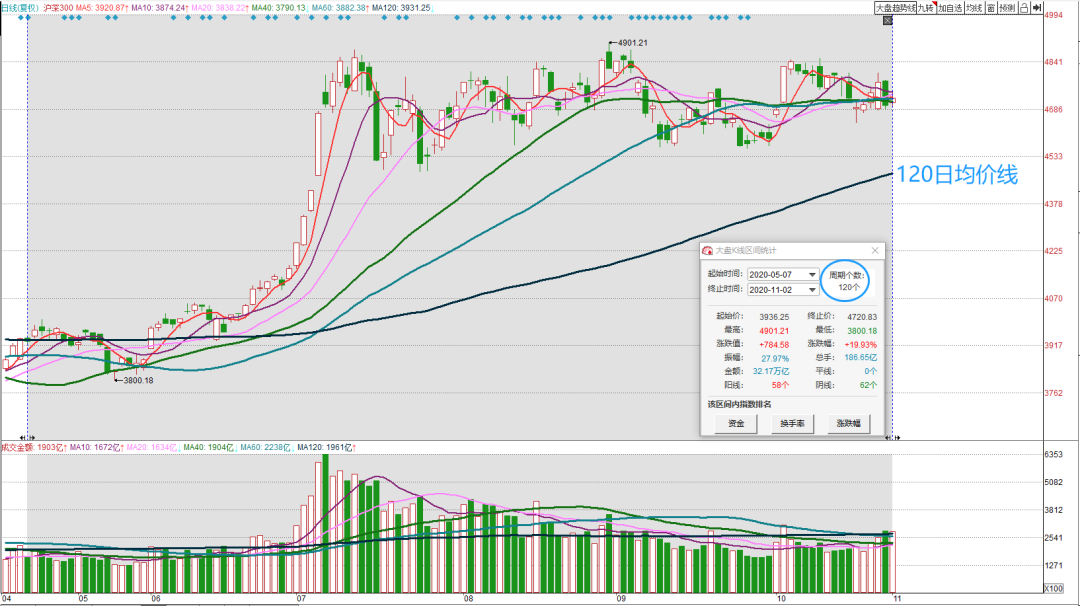The height and width of the screenshot is (606, 1080).
Task: Click the X100 scale label
Action: click(x=1053, y=588)
